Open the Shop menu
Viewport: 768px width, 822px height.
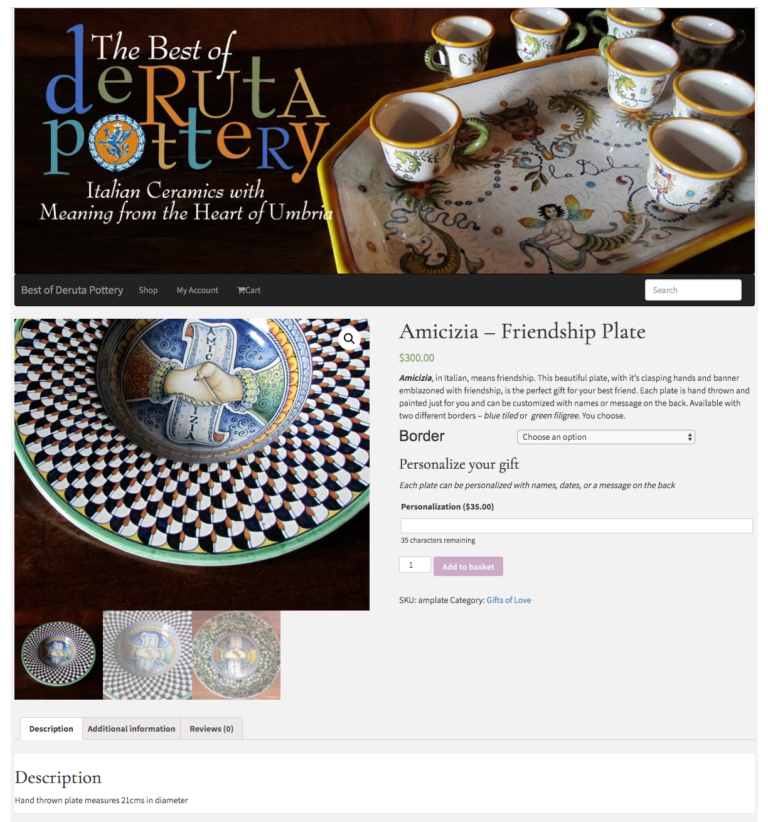pos(148,290)
